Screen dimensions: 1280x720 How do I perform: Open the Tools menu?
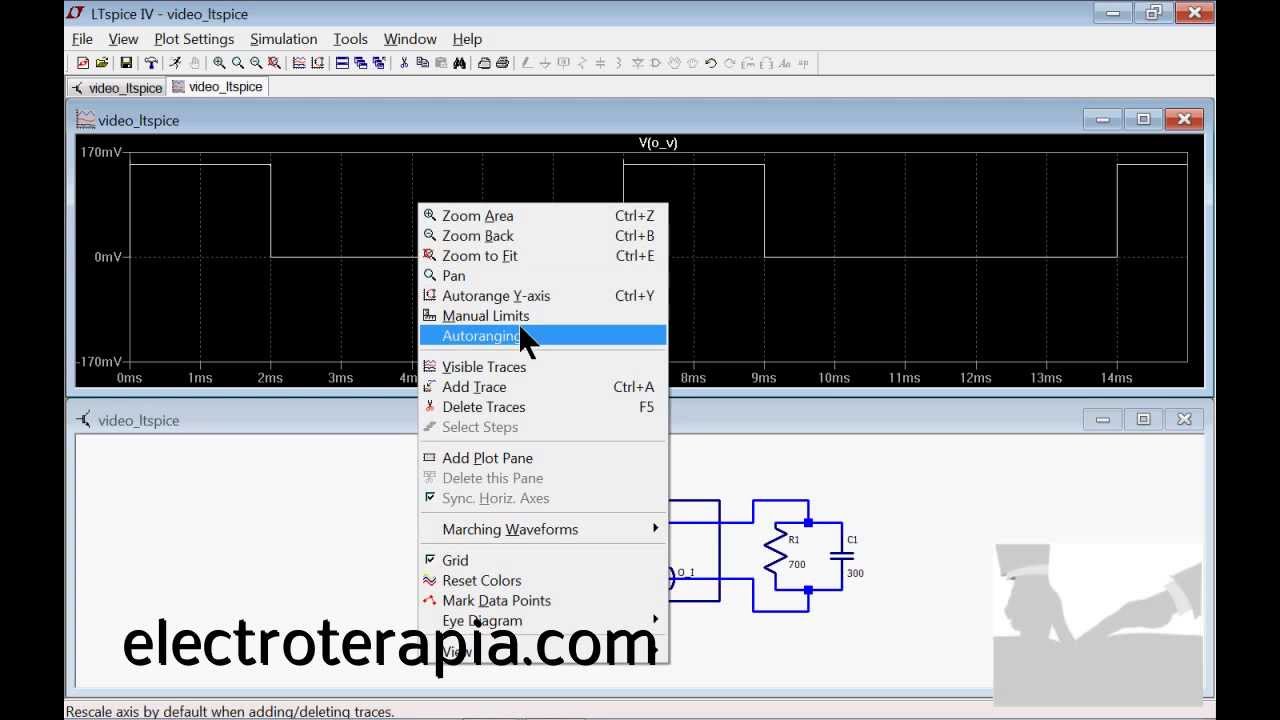(x=350, y=39)
